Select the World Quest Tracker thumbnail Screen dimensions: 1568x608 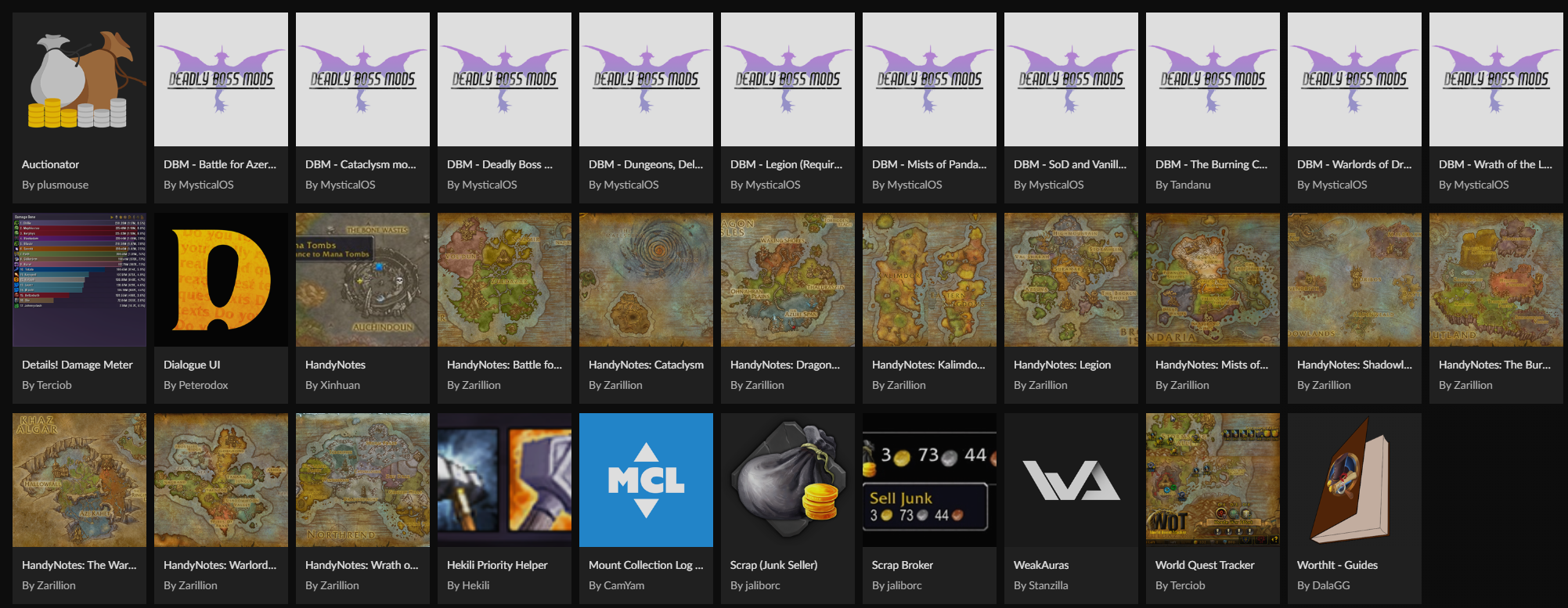1213,480
